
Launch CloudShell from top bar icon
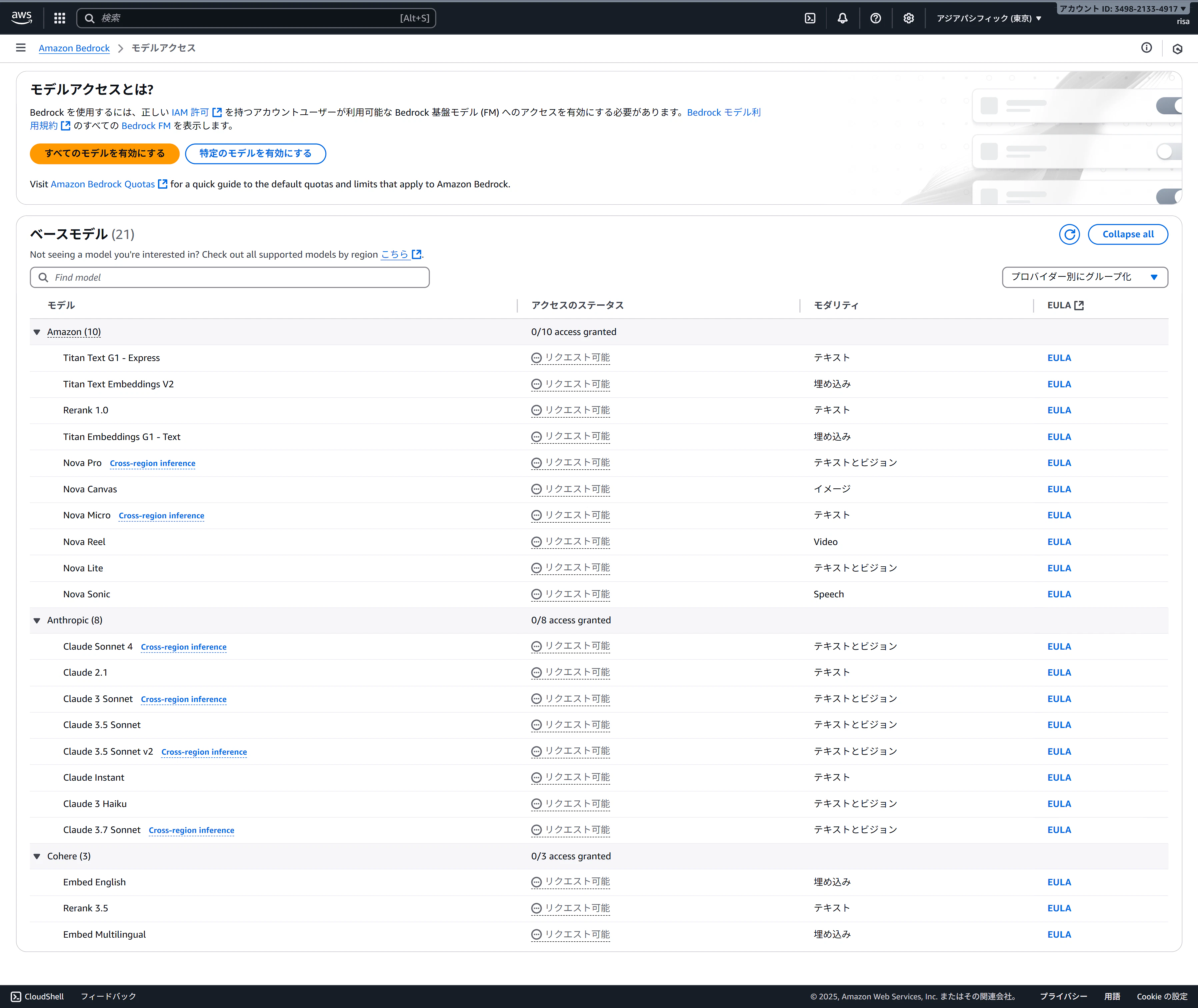(810, 18)
